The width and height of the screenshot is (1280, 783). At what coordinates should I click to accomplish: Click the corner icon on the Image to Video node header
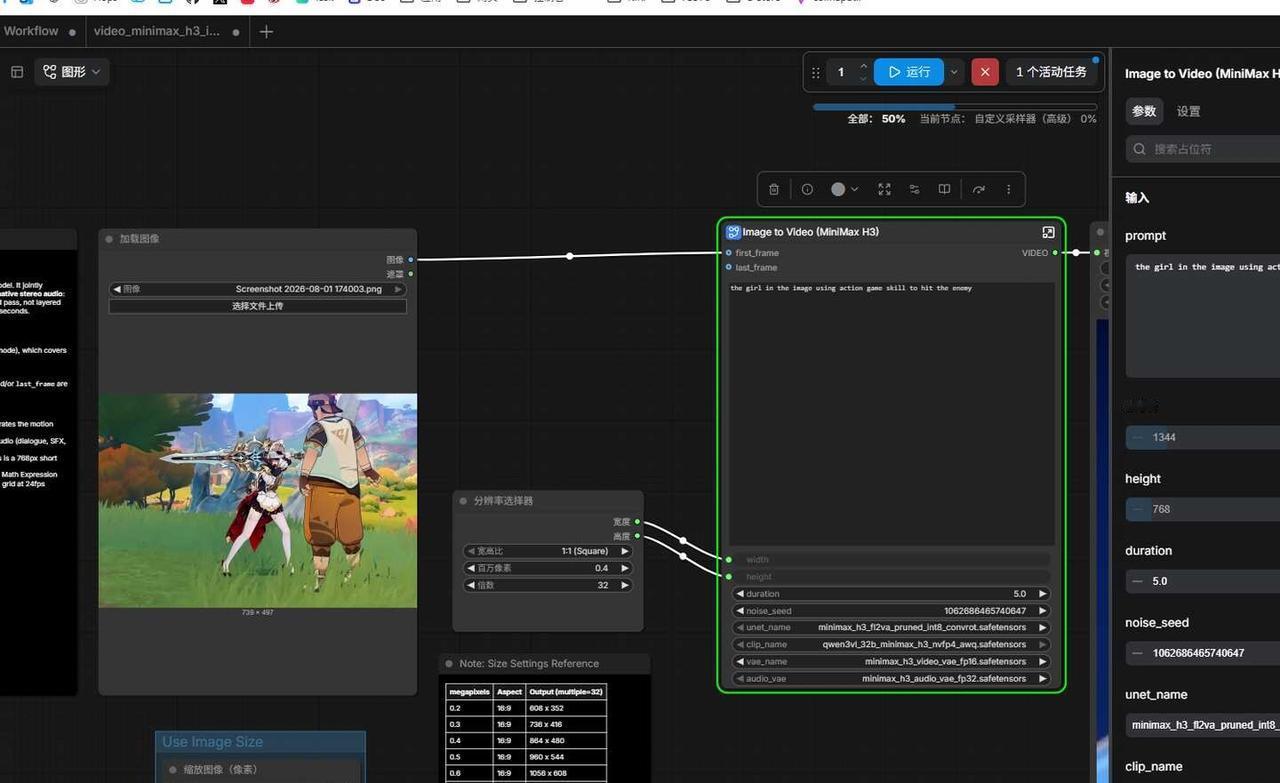point(1048,232)
